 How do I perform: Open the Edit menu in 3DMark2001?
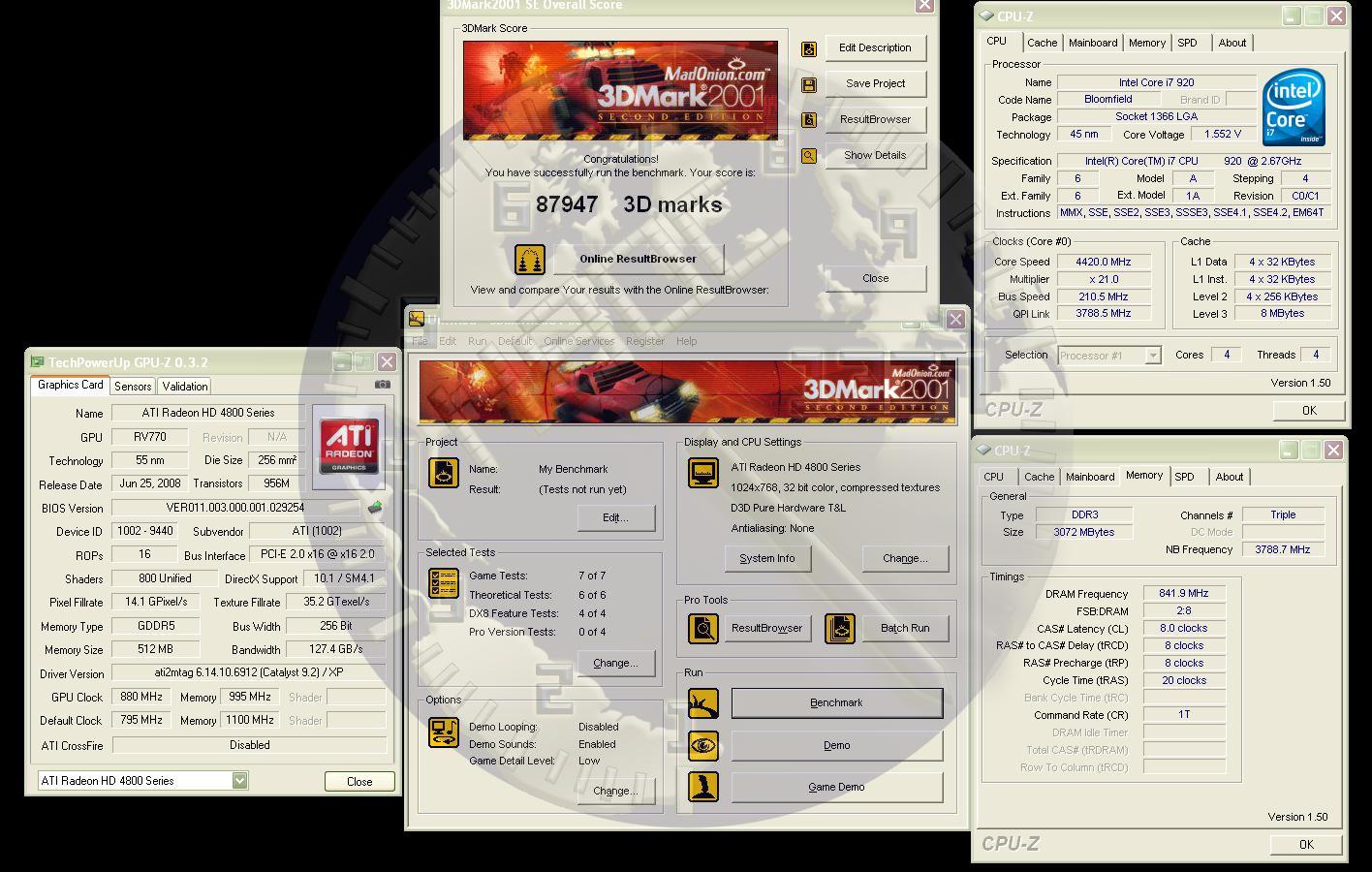pos(448,341)
